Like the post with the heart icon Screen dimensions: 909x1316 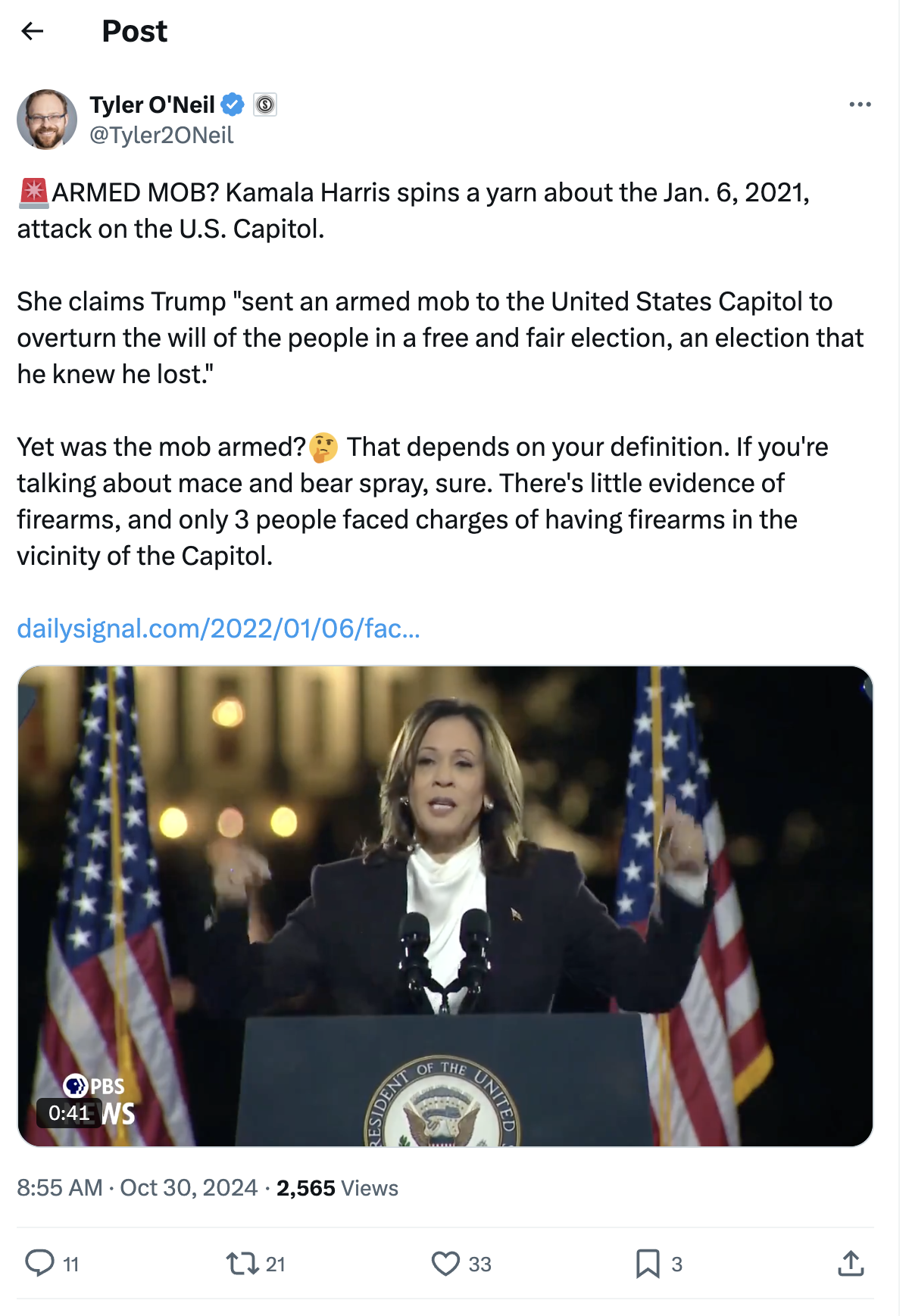click(445, 1263)
